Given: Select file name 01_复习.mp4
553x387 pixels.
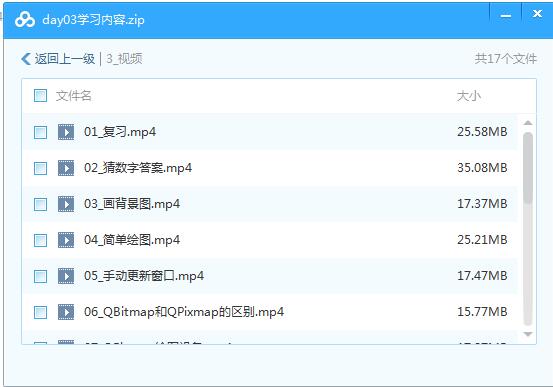Looking at the screenshot, I should tap(120, 132).
